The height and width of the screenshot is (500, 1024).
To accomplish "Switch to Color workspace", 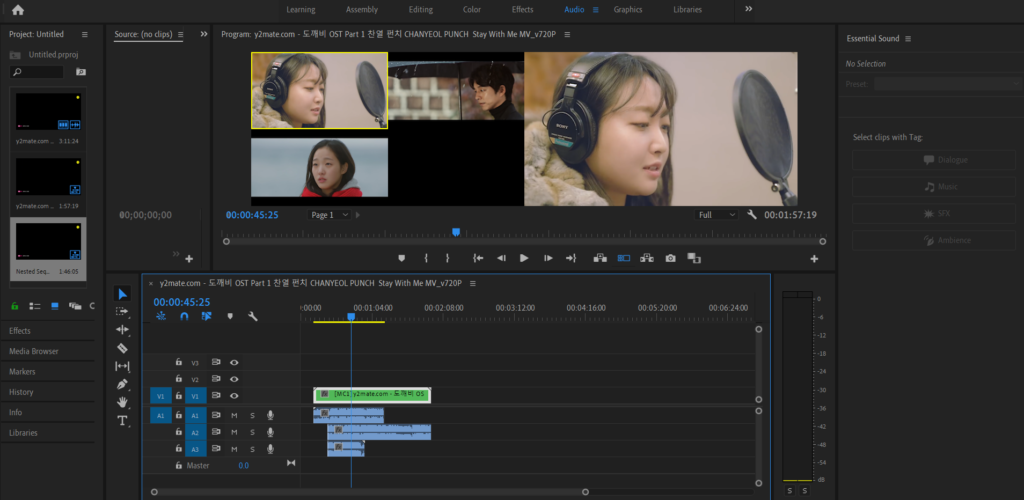I will (472, 9).
